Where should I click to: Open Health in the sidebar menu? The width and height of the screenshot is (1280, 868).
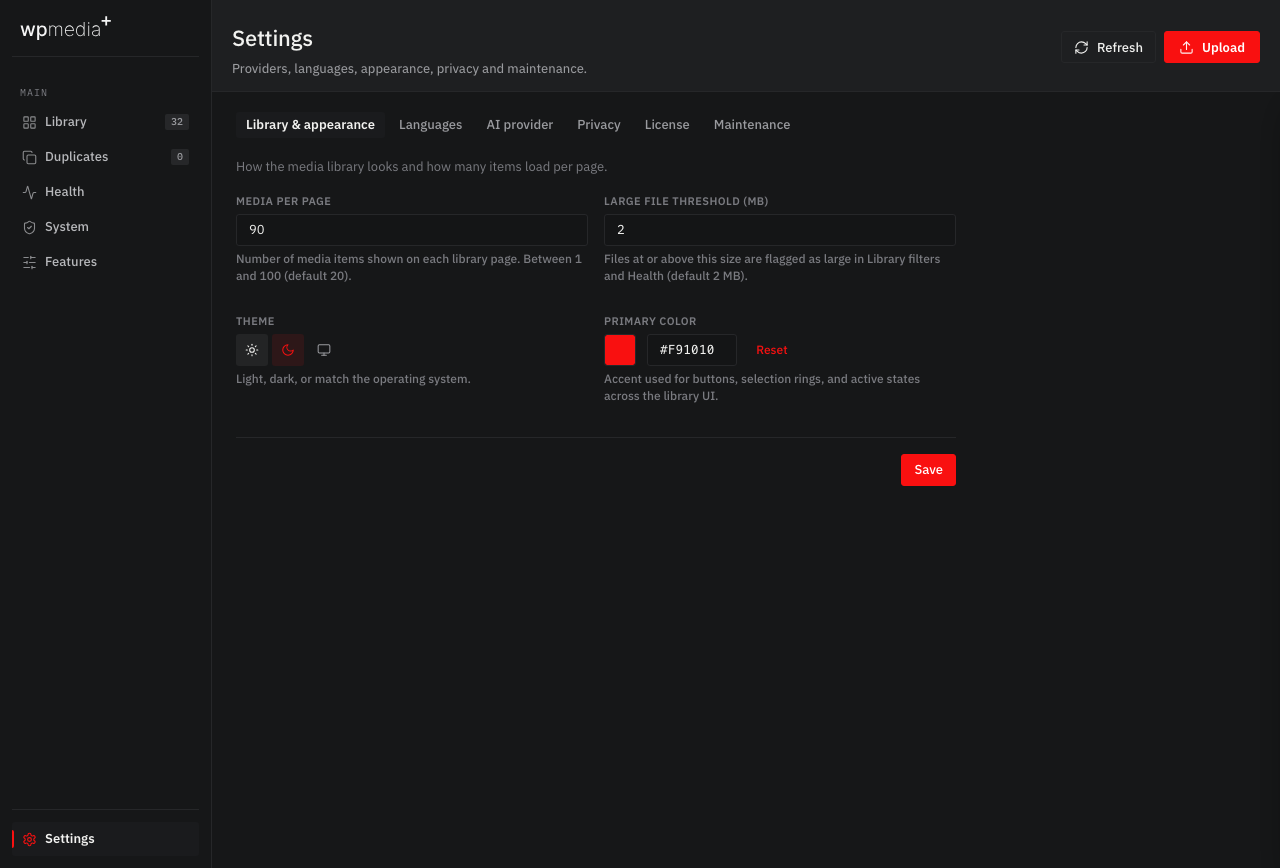coord(105,192)
